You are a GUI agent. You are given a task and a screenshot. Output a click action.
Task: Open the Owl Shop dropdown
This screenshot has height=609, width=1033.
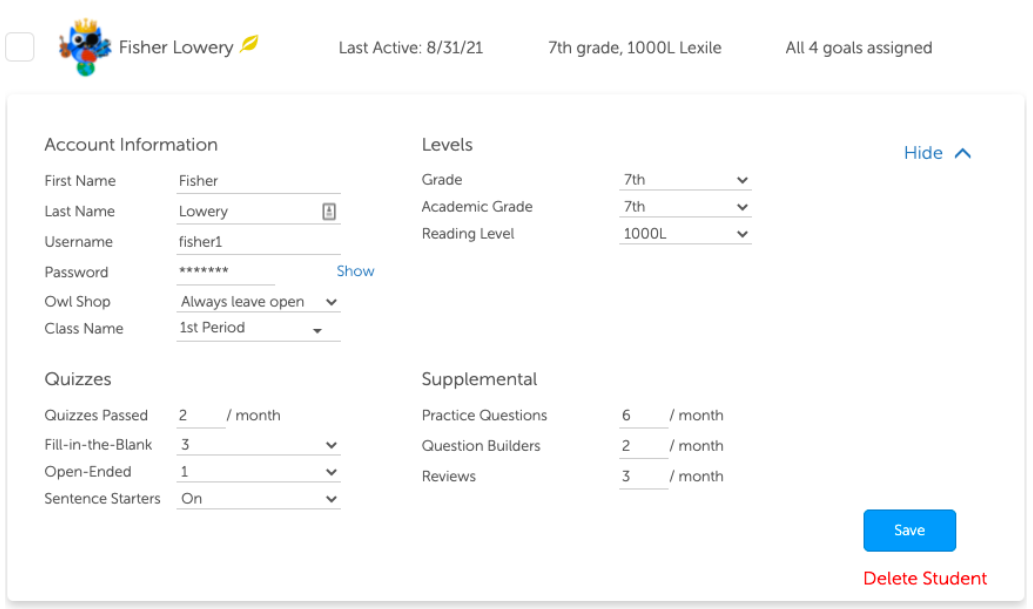click(331, 301)
